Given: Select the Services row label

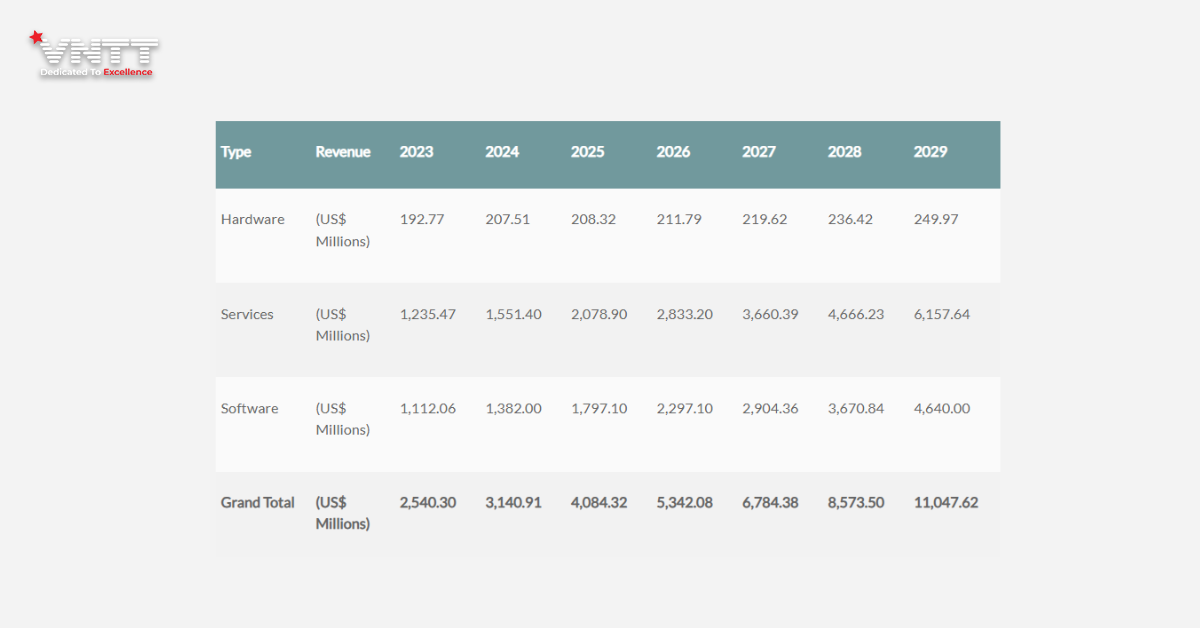Looking at the screenshot, I should pyautogui.click(x=247, y=314).
